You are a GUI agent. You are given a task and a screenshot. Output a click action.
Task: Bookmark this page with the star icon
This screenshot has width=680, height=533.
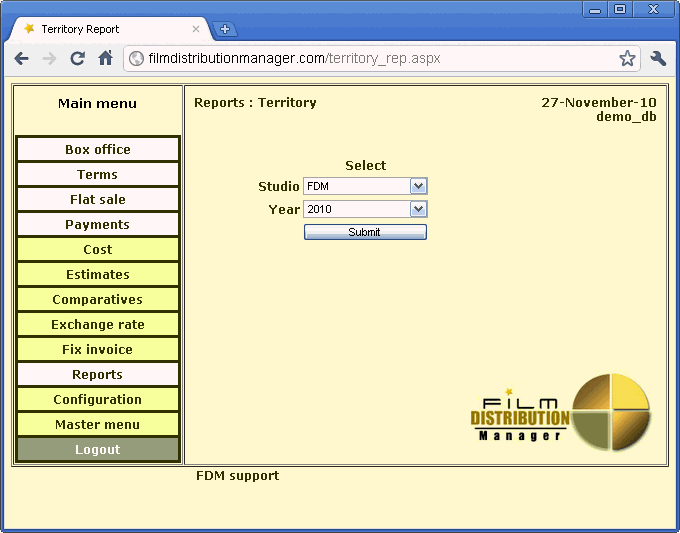tap(627, 59)
